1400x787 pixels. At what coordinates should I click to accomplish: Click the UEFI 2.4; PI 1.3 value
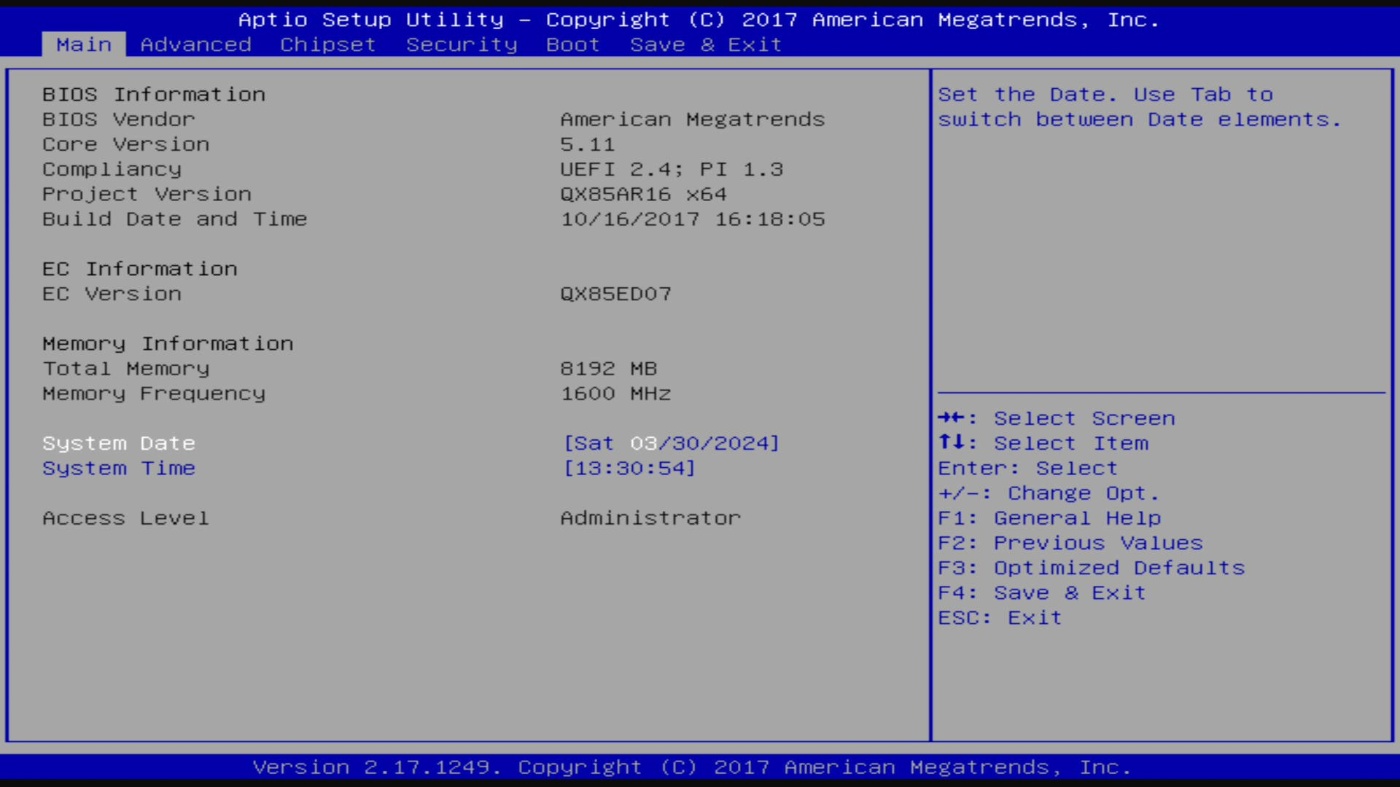[672, 169]
